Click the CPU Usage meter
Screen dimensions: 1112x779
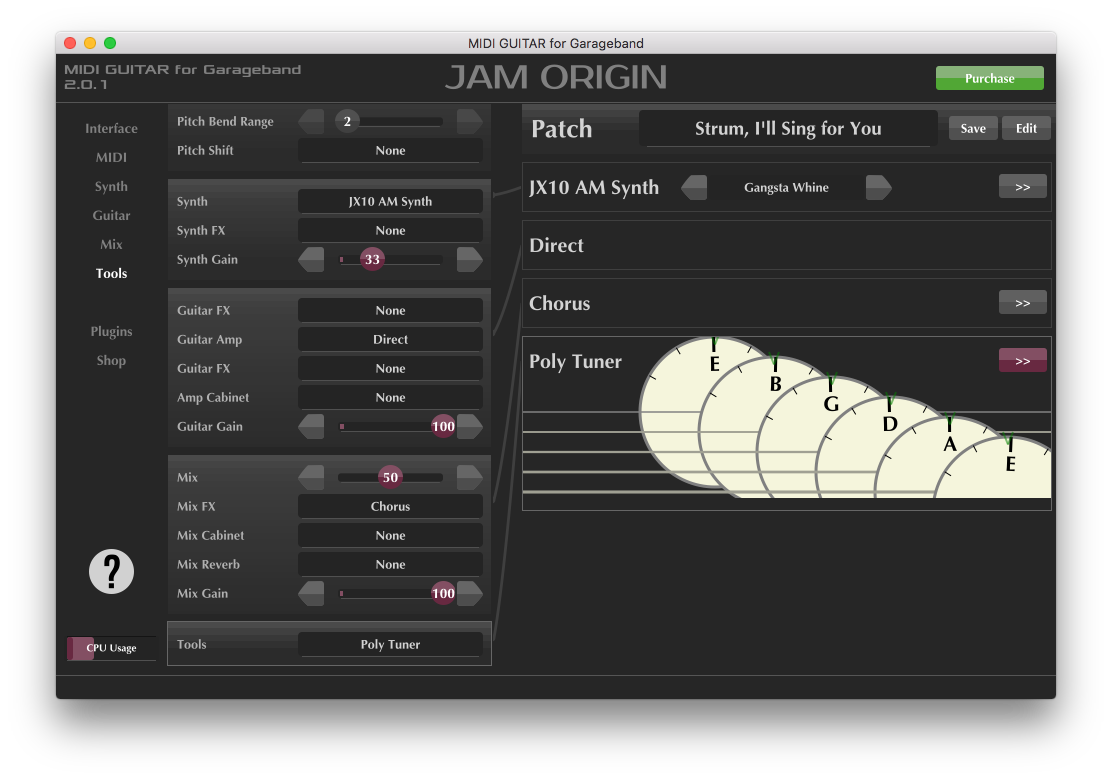[111, 648]
